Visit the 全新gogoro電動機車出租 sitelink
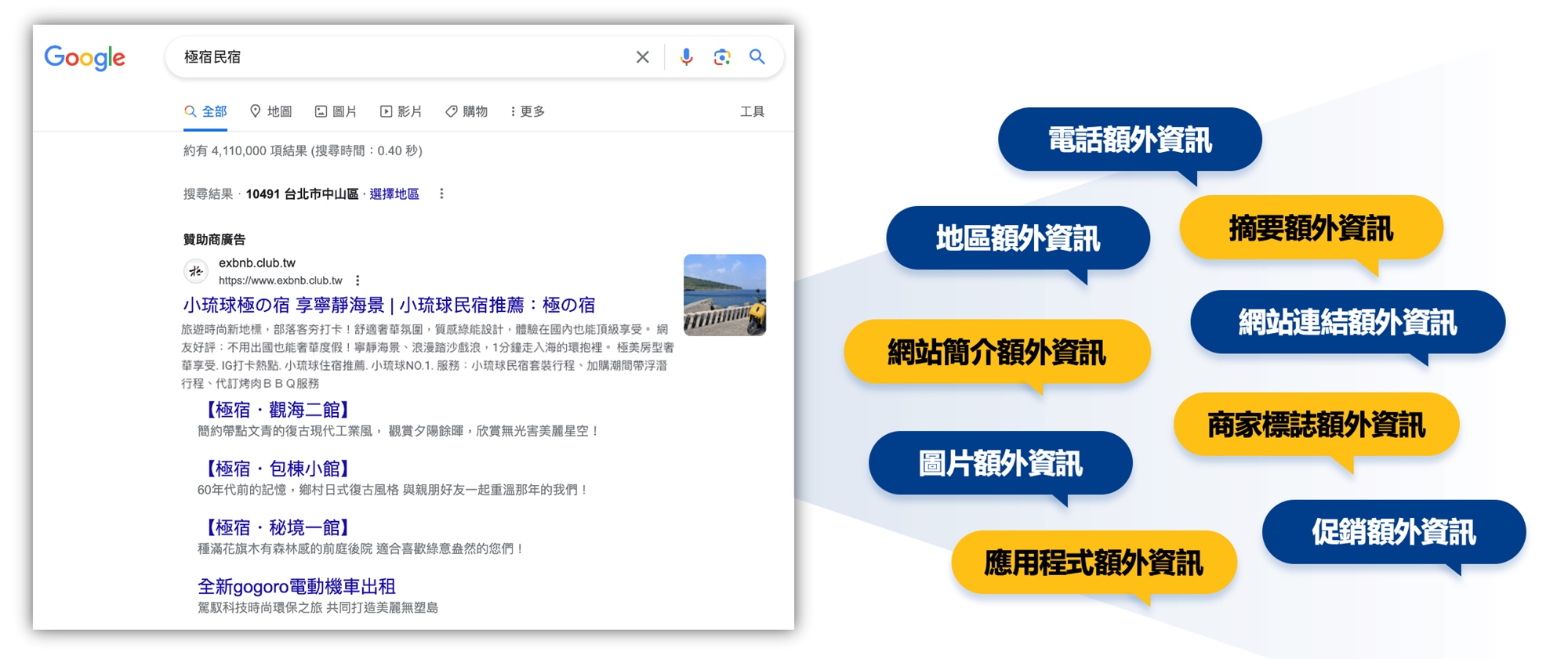Image resolution: width=1568 pixels, height=659 pixels. (x=296, y=586)
